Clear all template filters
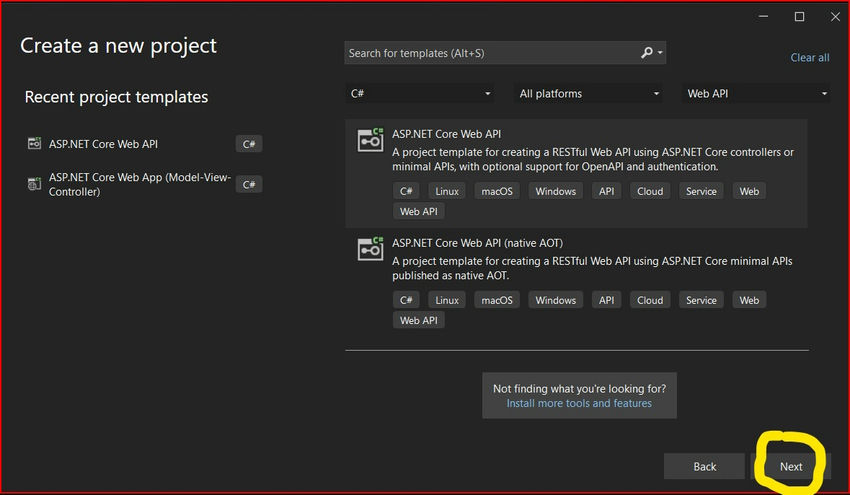Screen dimensions: 850x495 point(809,57)
